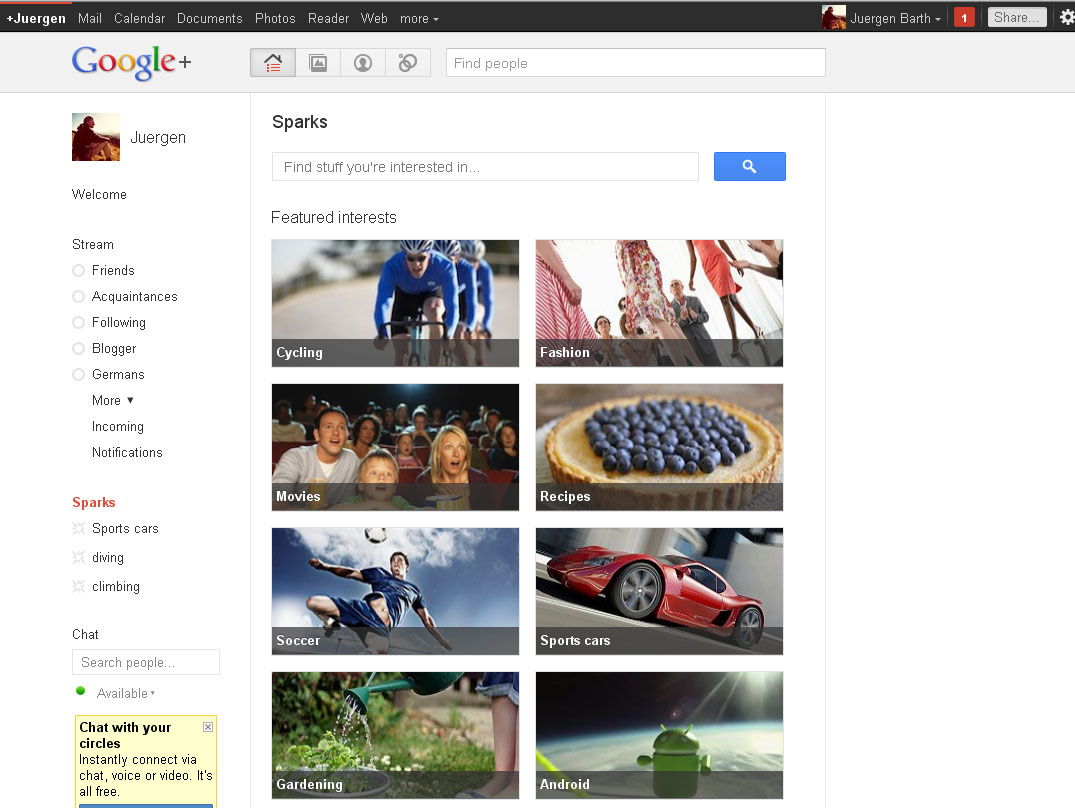Select the Acquaintances stream circle
The width and height of the screenshot is (1075, 808).
78,297
